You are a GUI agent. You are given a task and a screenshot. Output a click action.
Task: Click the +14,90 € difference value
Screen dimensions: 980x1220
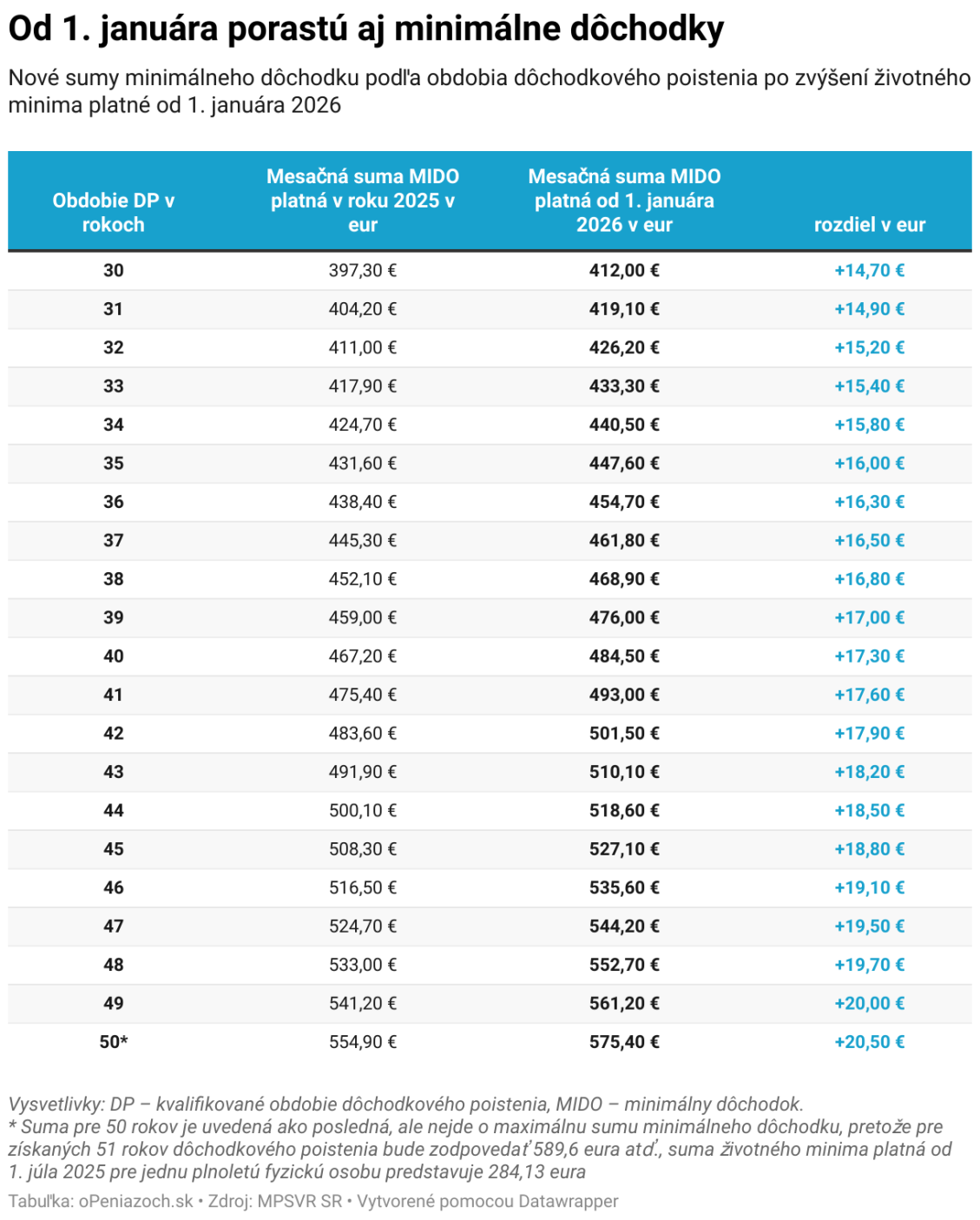click(x=869, y=309)
